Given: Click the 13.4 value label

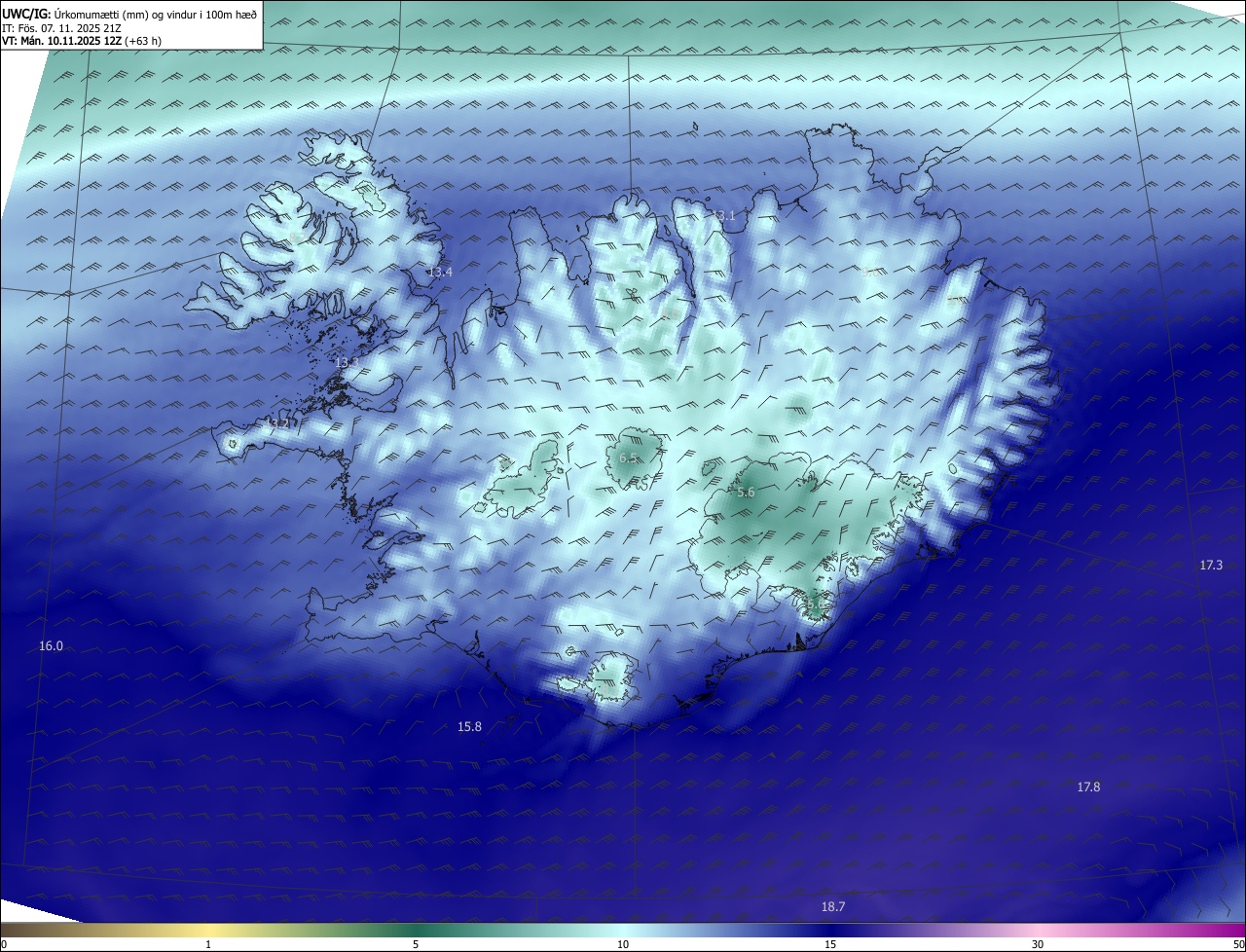Looking at the screenshot, I should [440, 272].
